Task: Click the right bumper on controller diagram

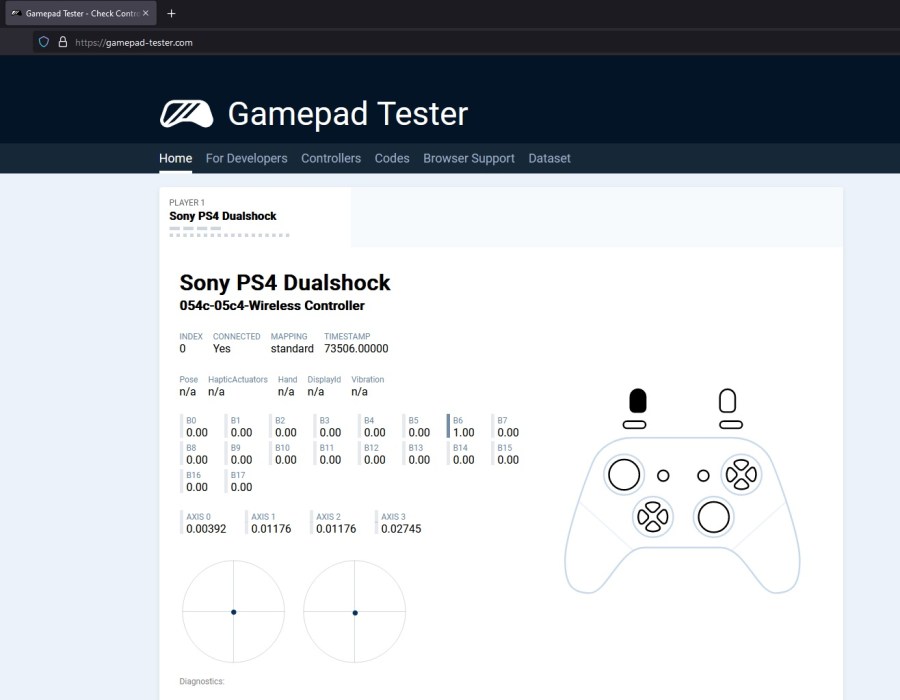Action: pyautogui.click(x=730, y=425)
